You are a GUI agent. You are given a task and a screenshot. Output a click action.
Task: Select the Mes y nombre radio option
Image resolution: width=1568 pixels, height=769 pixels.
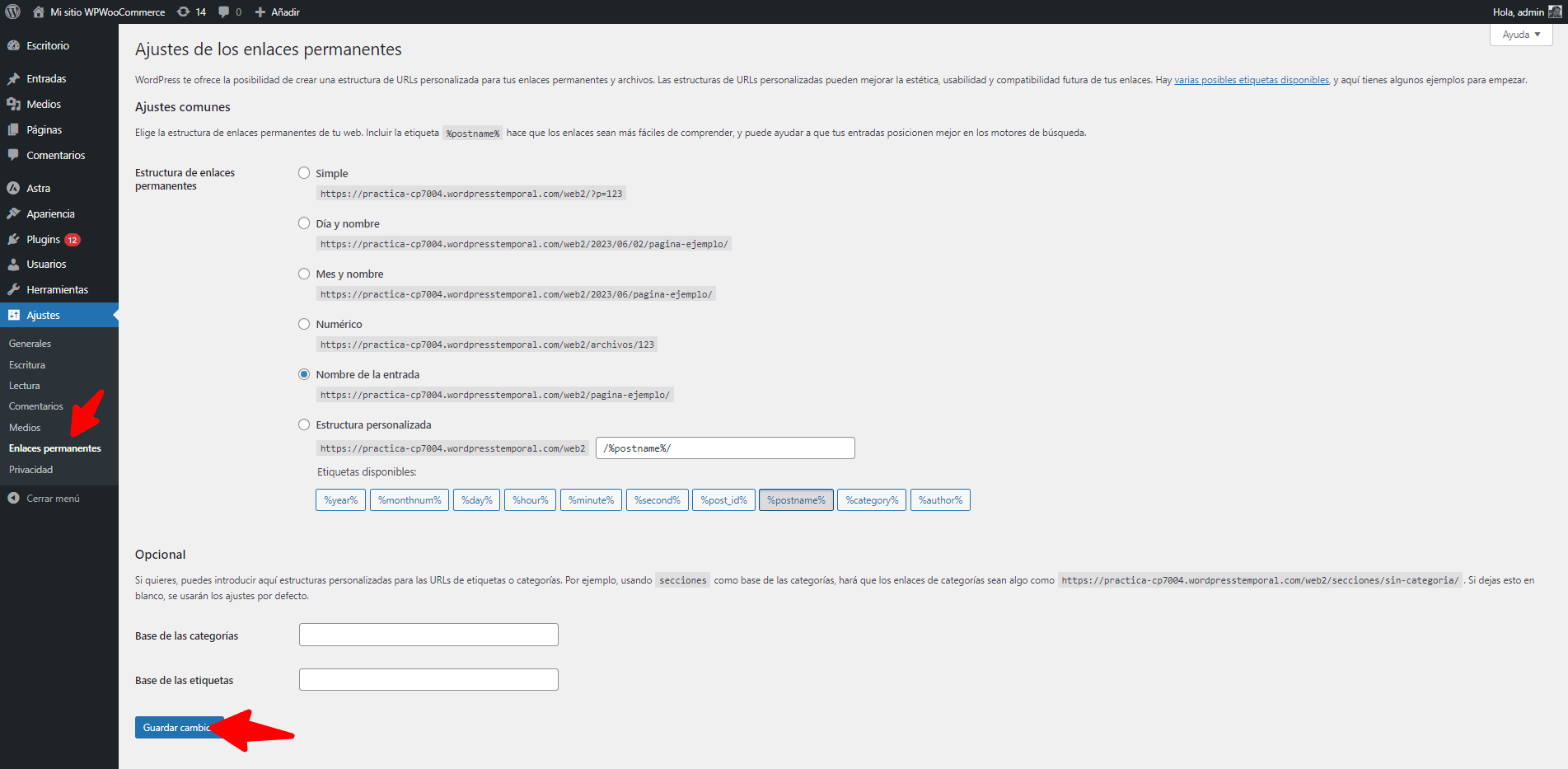(304, 274)
